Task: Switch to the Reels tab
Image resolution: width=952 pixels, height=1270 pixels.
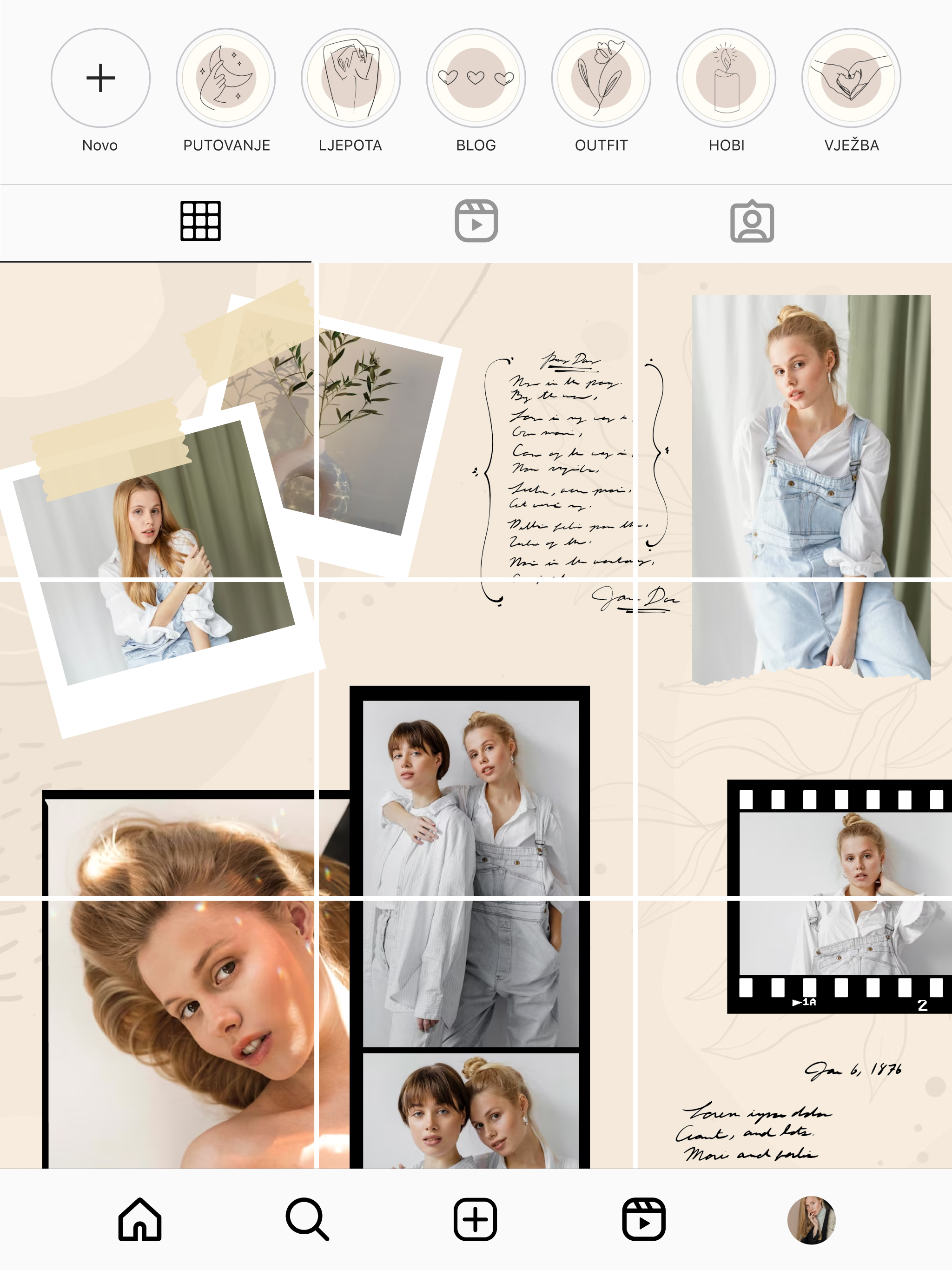Action: tap(476, 221)
